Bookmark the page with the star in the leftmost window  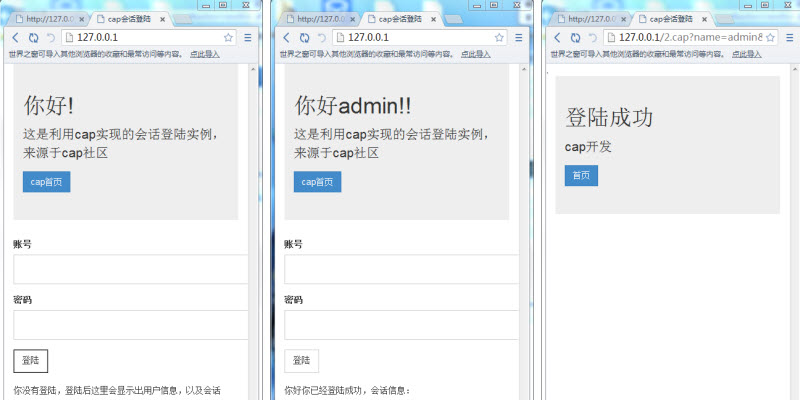coord(228,37)
